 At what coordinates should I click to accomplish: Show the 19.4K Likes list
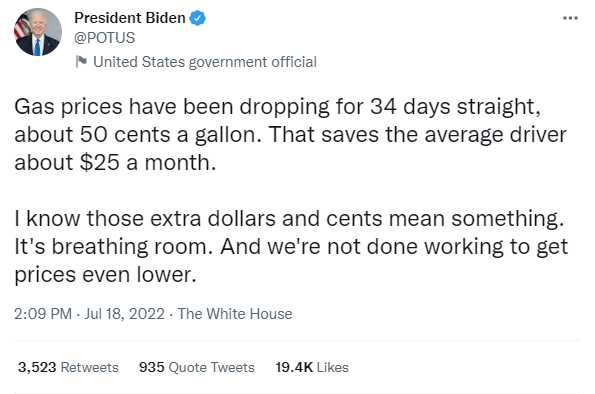pos(312,367)
